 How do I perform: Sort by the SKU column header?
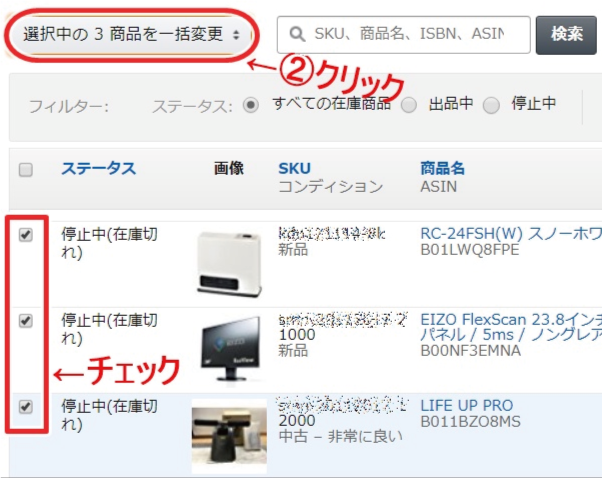coord(294,168)
